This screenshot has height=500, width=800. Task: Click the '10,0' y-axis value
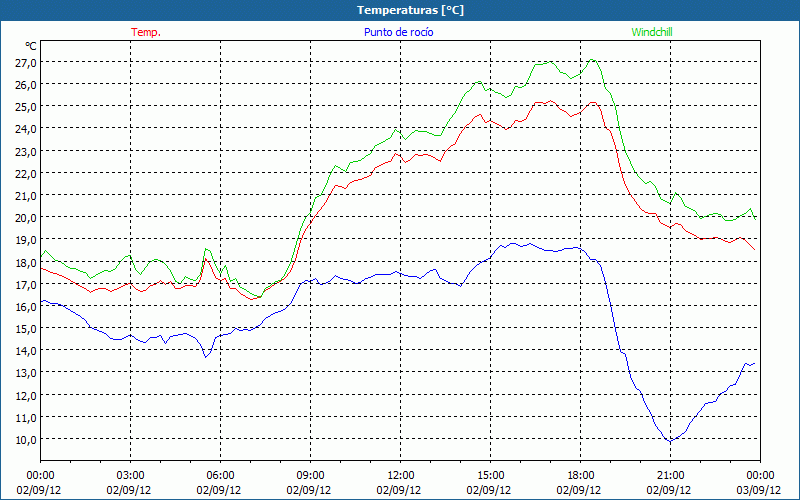pyautogui.click(x=26, y=439)
